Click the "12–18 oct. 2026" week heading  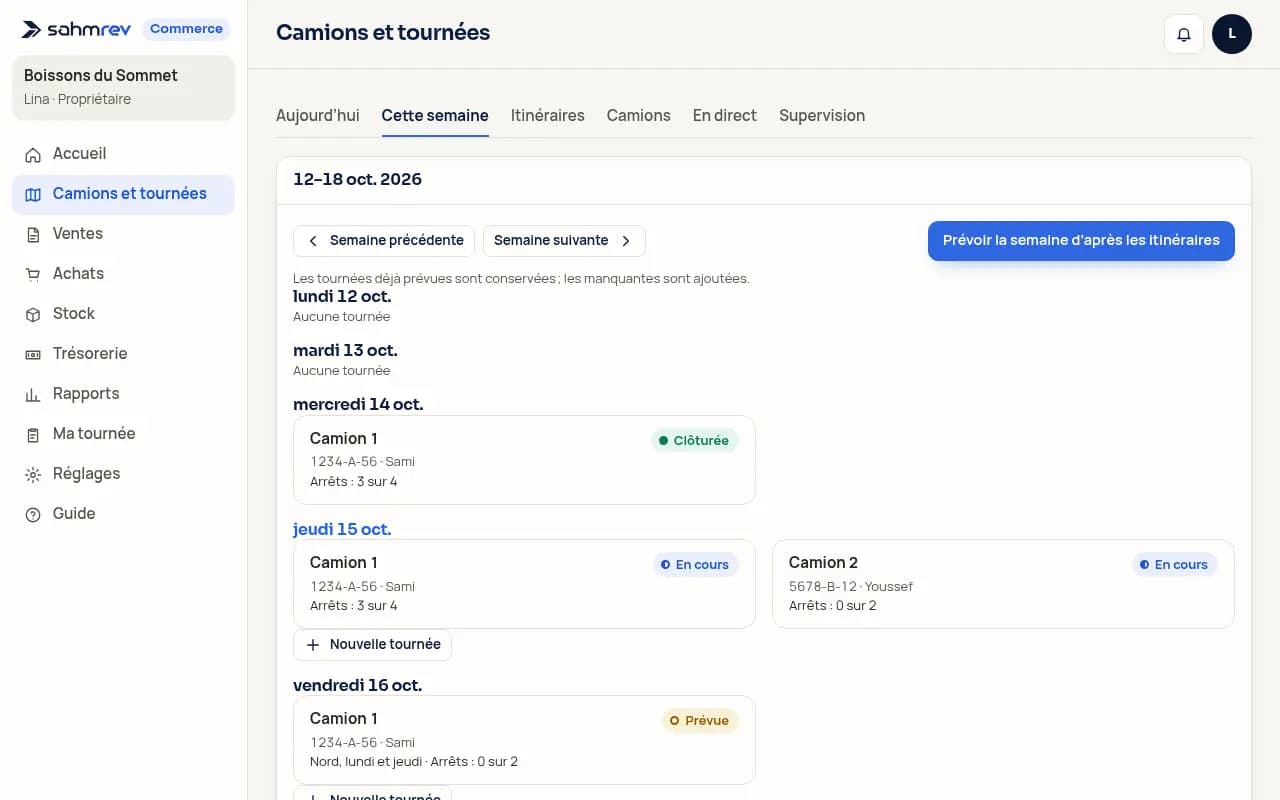coord(357,180)
